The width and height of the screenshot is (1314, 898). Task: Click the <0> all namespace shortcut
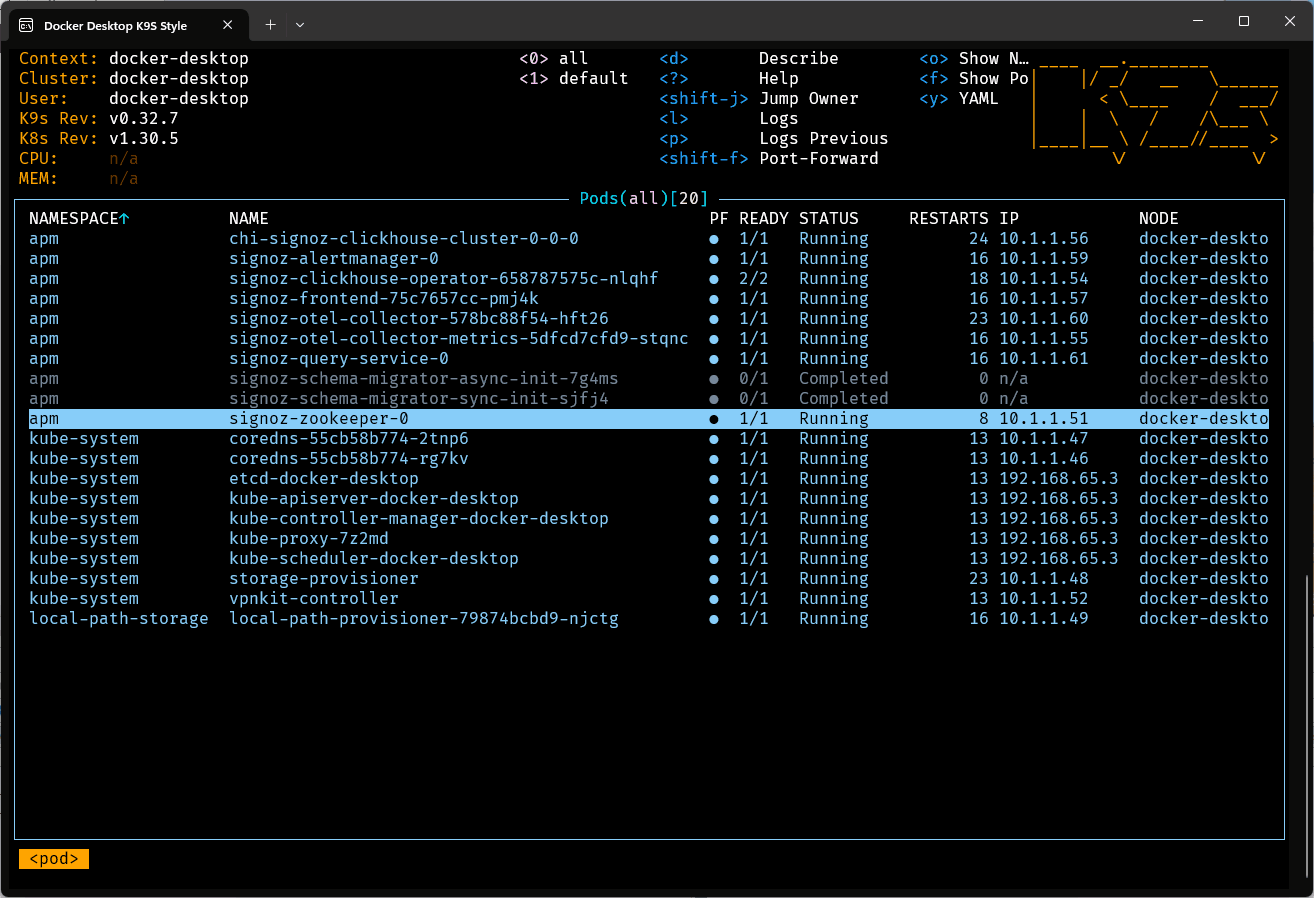(x=554, y=58)
